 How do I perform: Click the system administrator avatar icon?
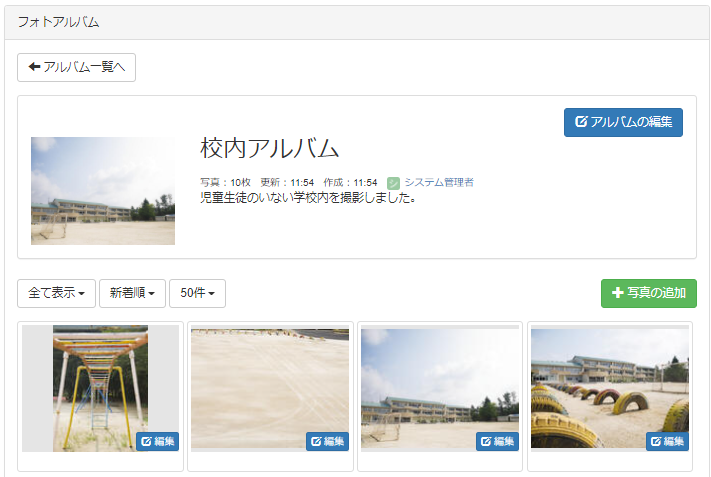pos(394,183)
